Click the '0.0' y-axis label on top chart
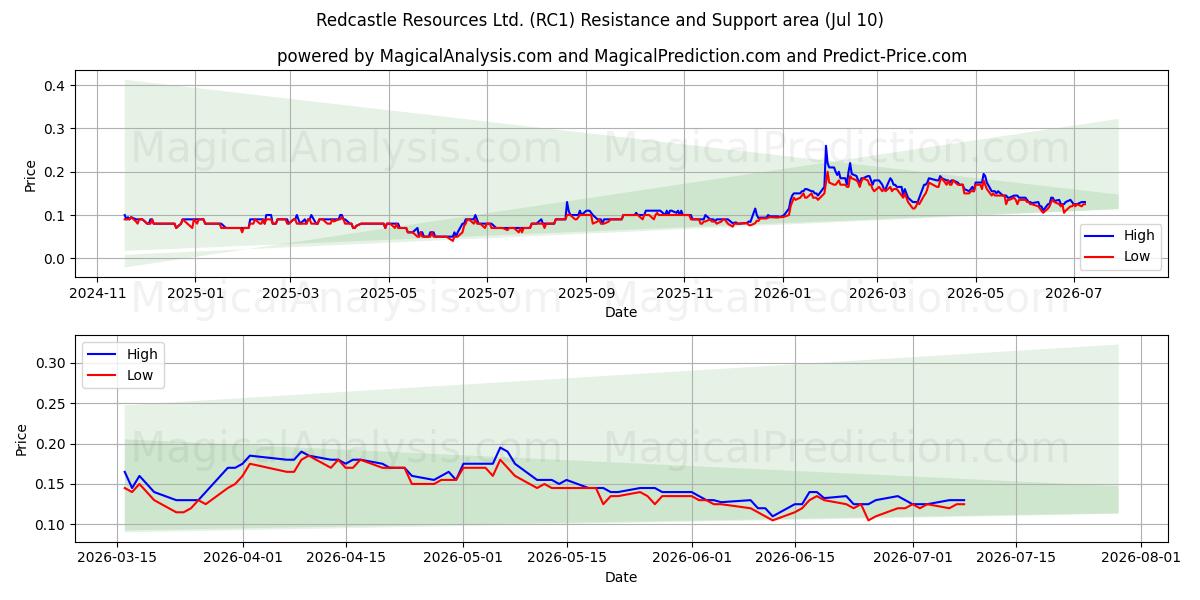This screenshot has width=1200, height=600. [55, 259]
